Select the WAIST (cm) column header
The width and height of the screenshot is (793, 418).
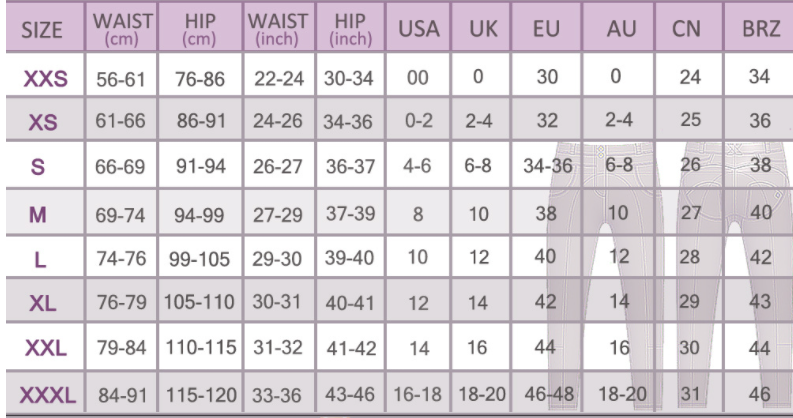pyautogui.click(x=116, y=30)
